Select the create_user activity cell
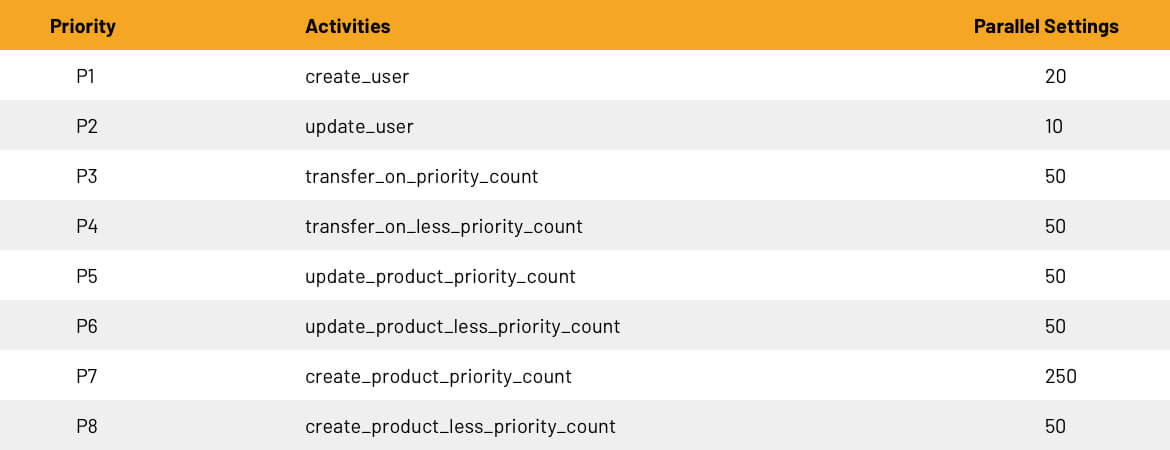The height and width of the screenshot is (450, 1170). coord(357,77)
